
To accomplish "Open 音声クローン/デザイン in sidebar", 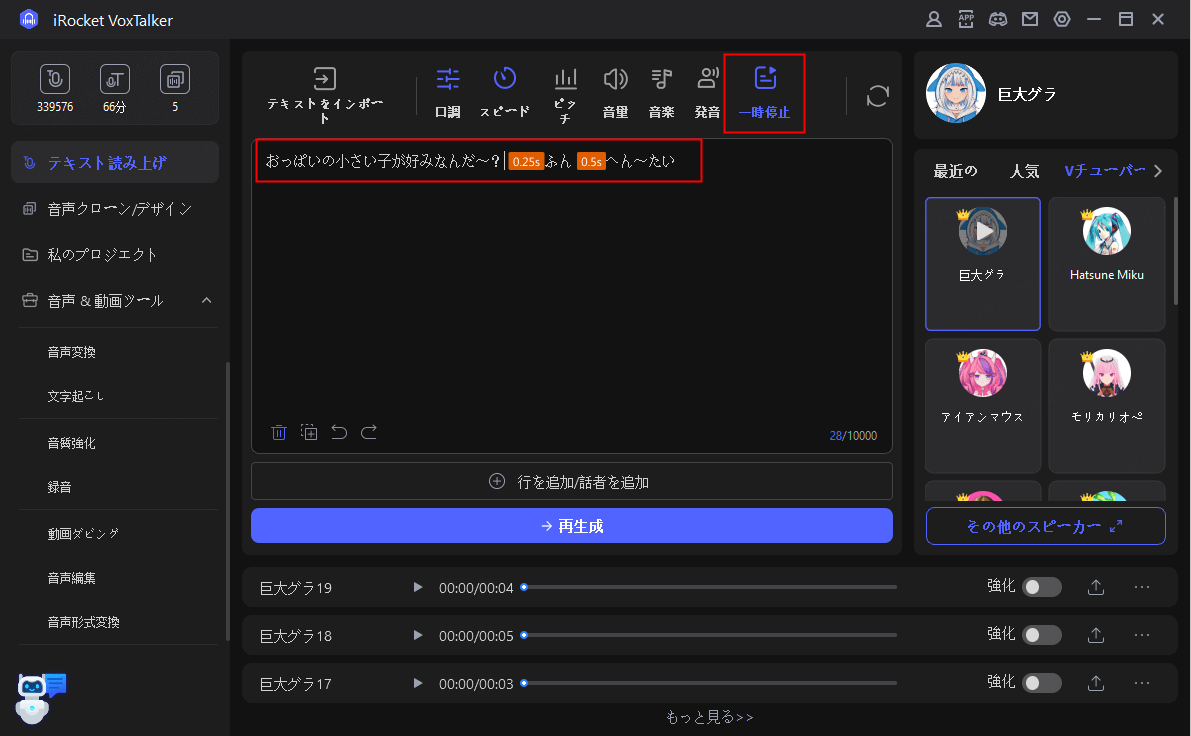I will [115, 209].
